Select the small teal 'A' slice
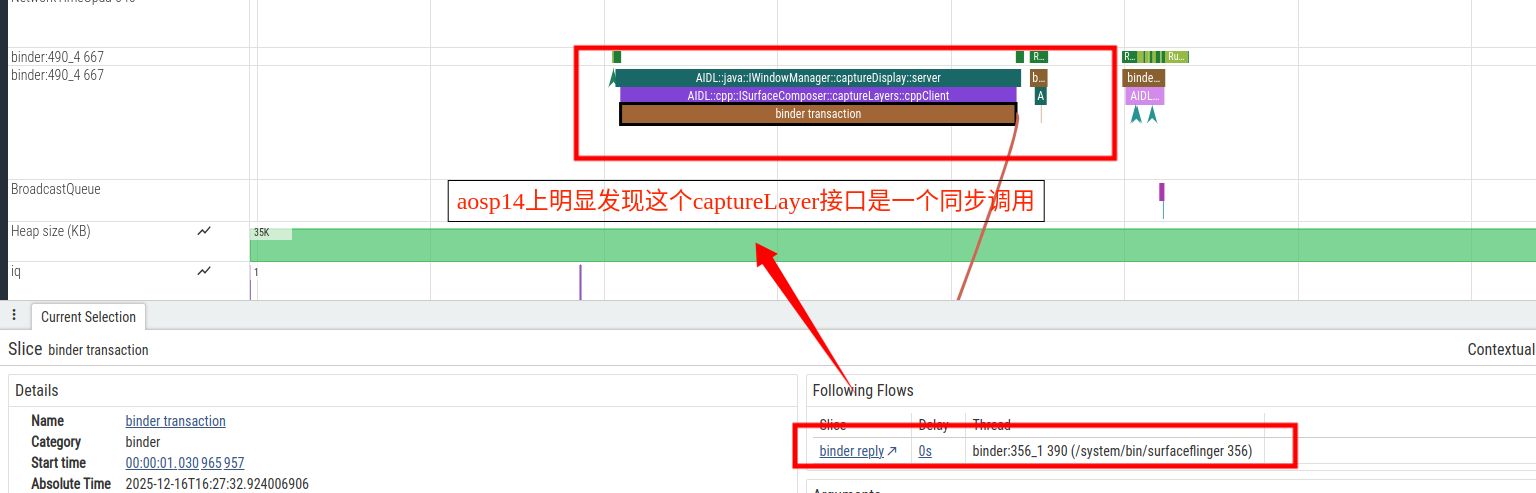The width and height of the screenshot is (1536, 493). coord(1040,96)
